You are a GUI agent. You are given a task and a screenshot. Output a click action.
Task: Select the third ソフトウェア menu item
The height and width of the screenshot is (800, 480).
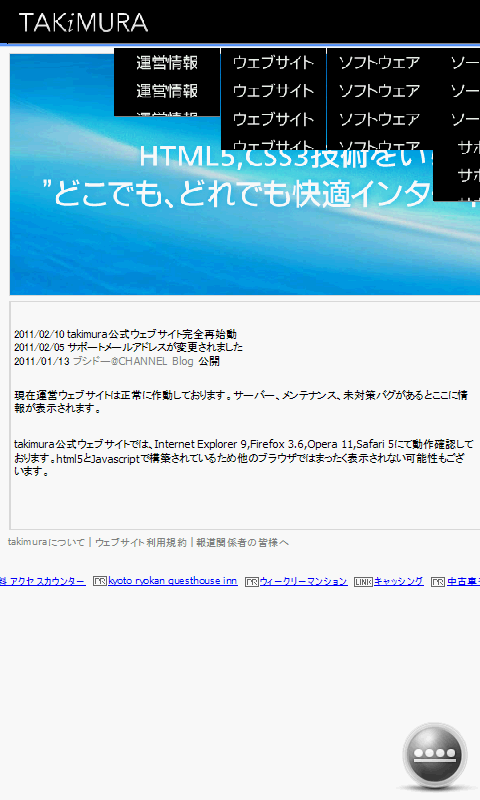tap(380, 119)
